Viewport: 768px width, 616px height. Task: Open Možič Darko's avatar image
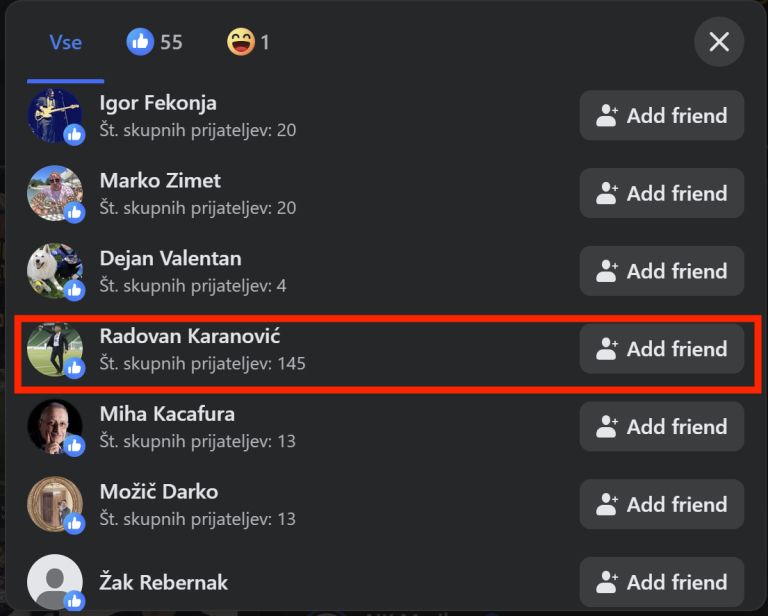coord(55,504)
